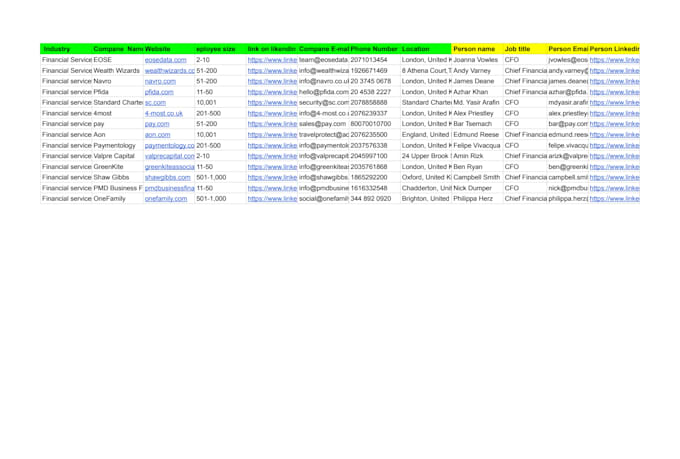Click the pay.com website link
The height and width of the screenshot is (459, 680).
[157, 124]
